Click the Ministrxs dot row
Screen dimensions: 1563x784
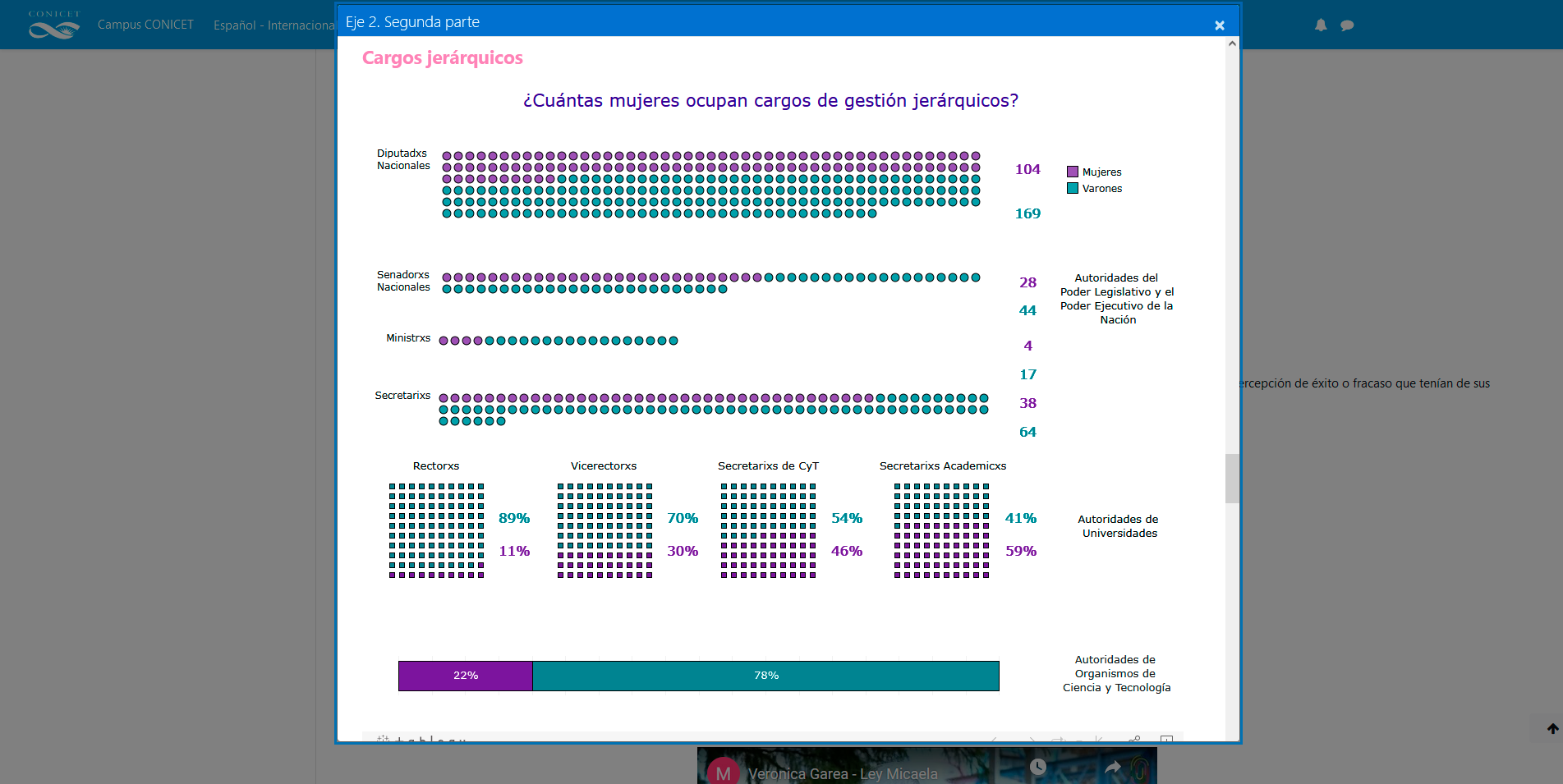[x=559, y=341]
